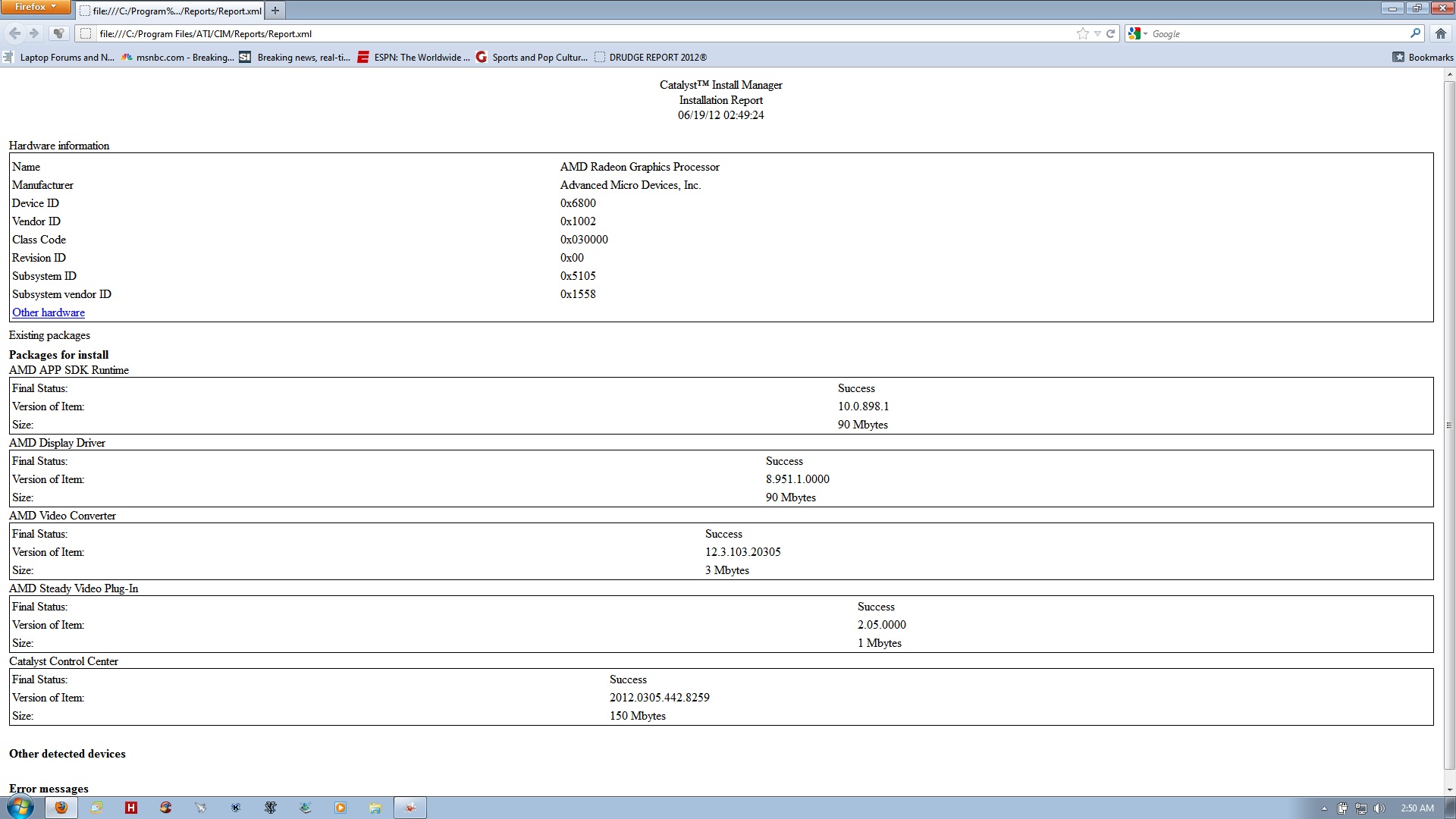1456x819 pixels.
Task: Open the msnbc.com bookmark
Action: (x=177, y=57)
